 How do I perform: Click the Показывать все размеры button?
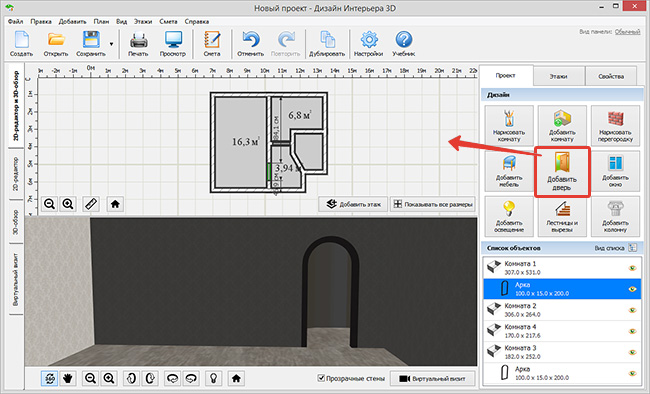coord(432,204)
